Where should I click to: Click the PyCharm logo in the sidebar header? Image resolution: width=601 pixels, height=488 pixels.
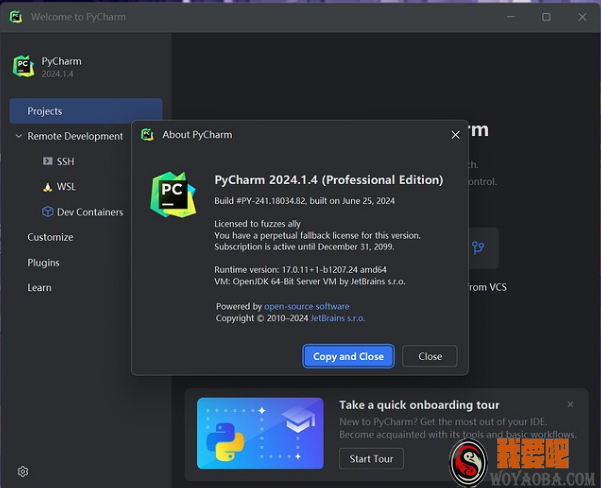click(23, 66)
